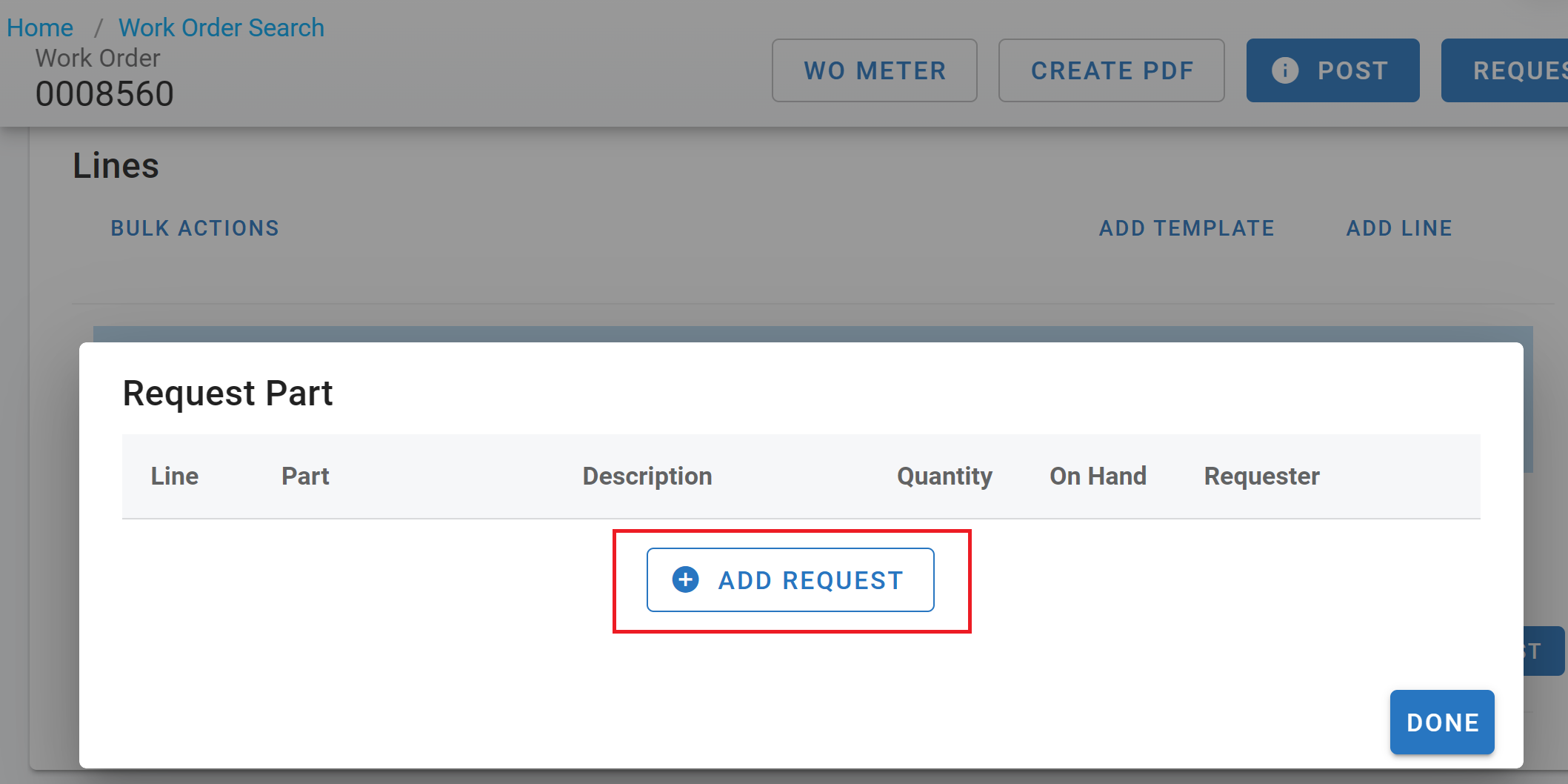The height and width of the screenshot is (784, 1568).
Task: Click the info icon on the POST button
Action: (1284, 70)
